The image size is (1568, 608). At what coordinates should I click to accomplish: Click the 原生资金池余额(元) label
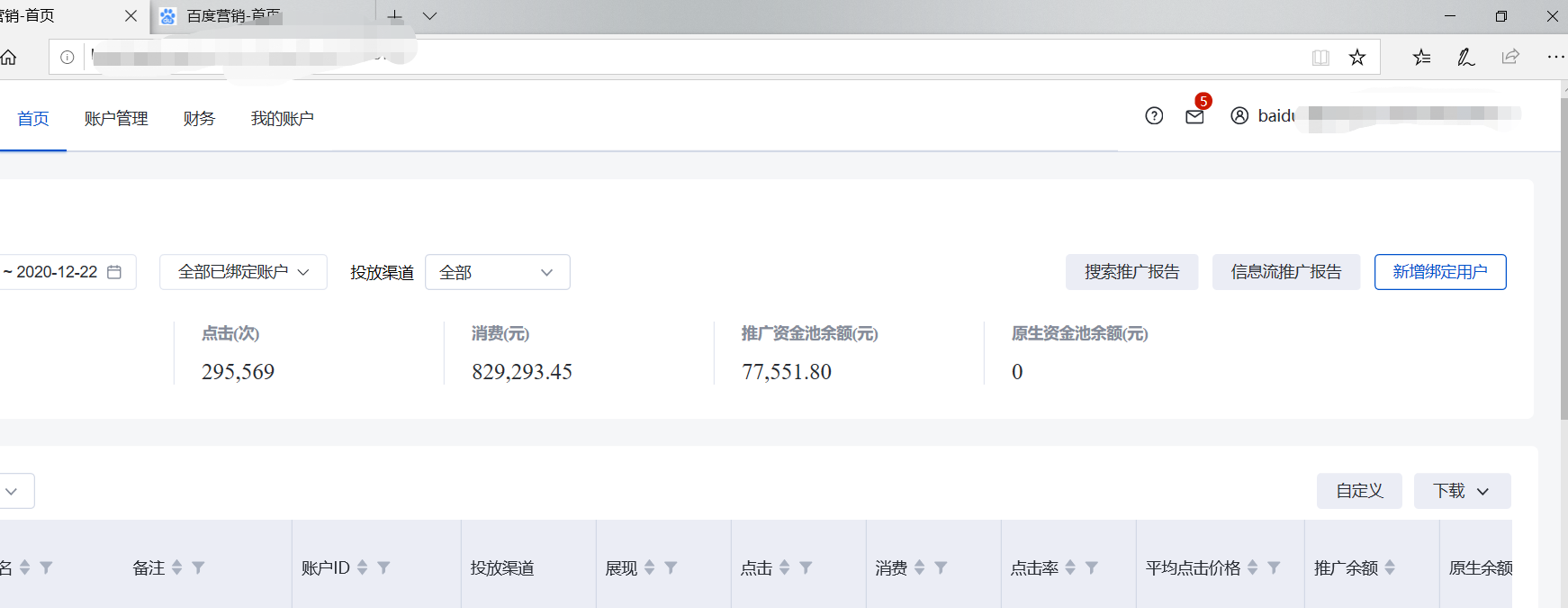(x=1080, y=334)
